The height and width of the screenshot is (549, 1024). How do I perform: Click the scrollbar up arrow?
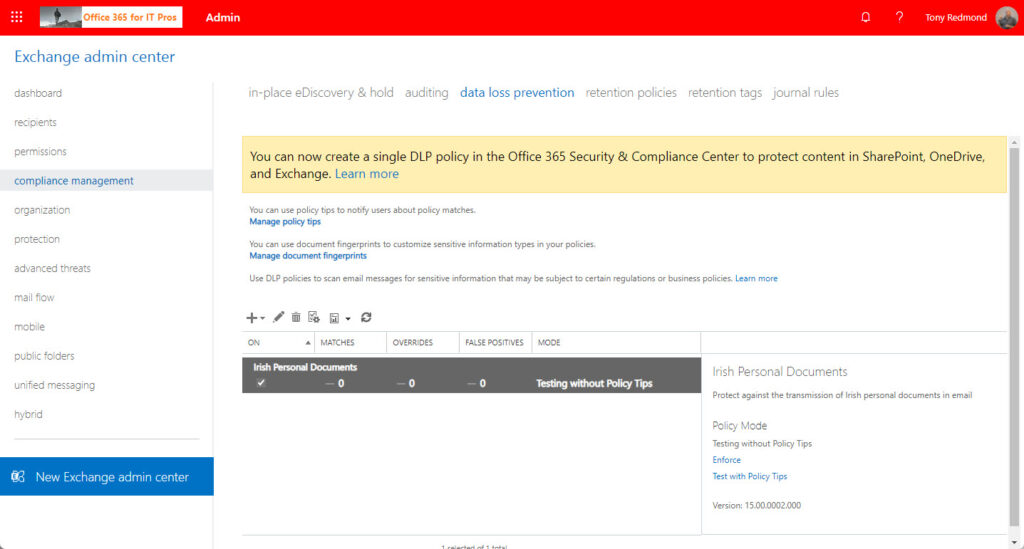1014,142
